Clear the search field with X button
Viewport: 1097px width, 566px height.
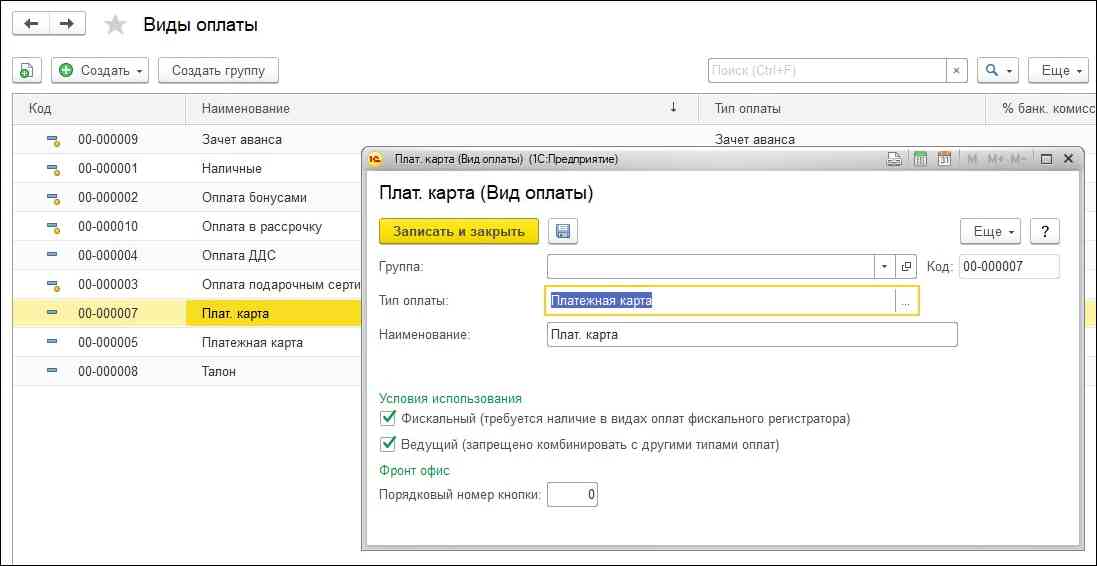957,70
